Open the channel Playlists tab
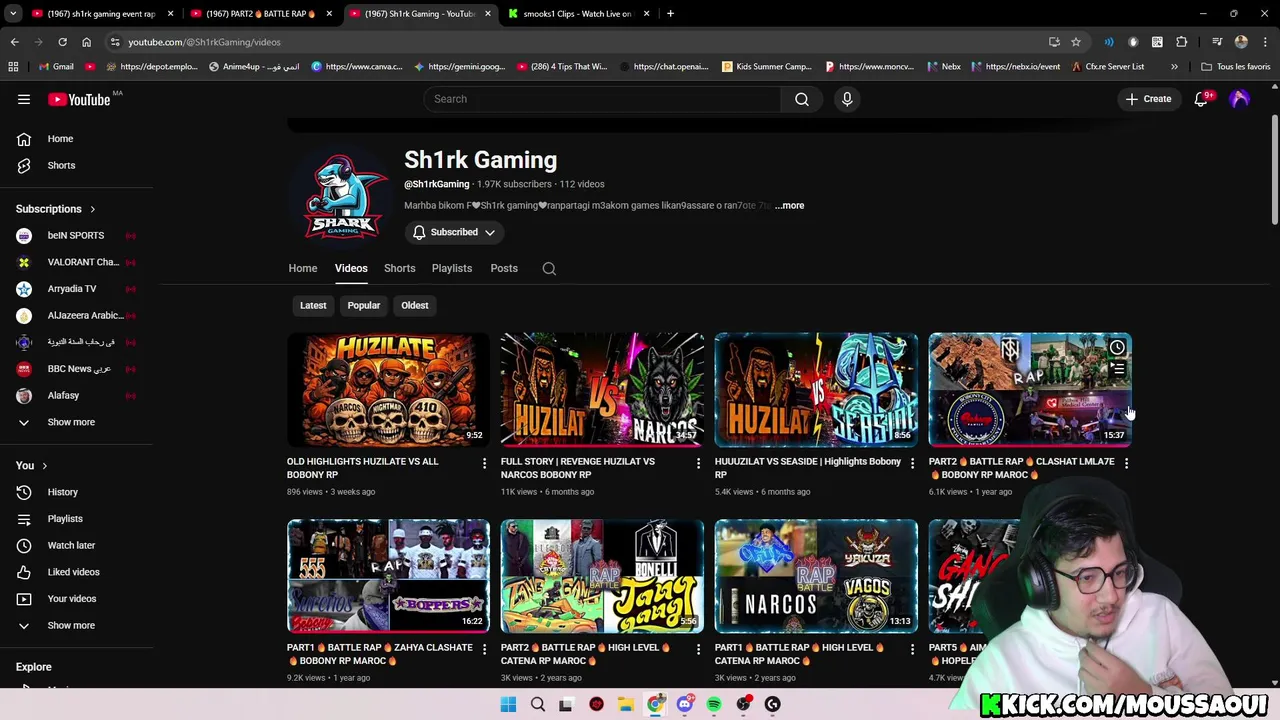The width and height of the screenshot is (1280, 720). 452,268
